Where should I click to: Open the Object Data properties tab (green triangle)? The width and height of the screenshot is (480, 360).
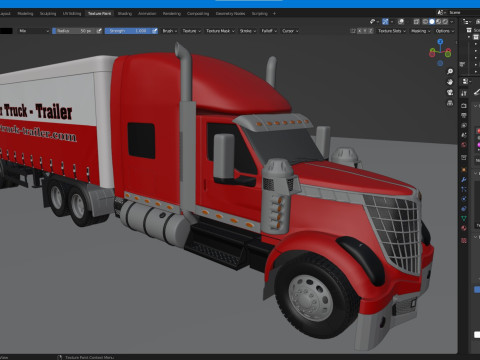tap(464, 218)
